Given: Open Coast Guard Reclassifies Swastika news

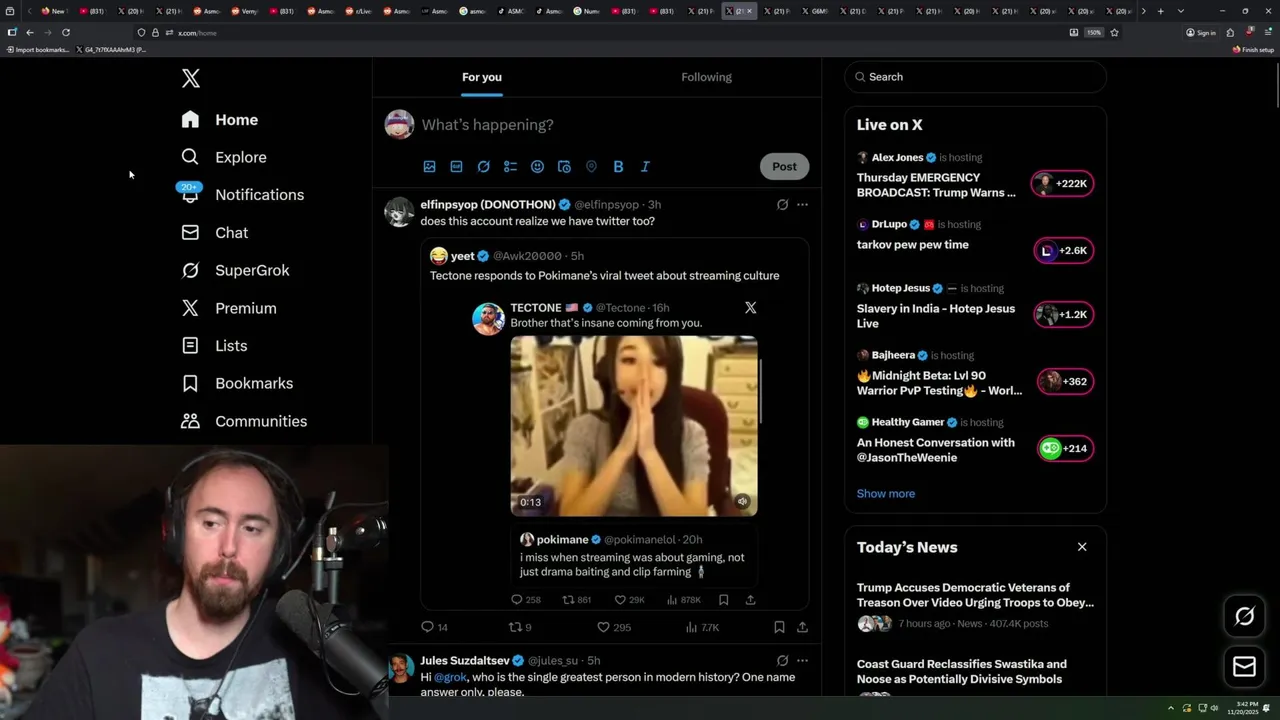Looking at the screenshot, I should pyautogui.click(x=975, y=676).
